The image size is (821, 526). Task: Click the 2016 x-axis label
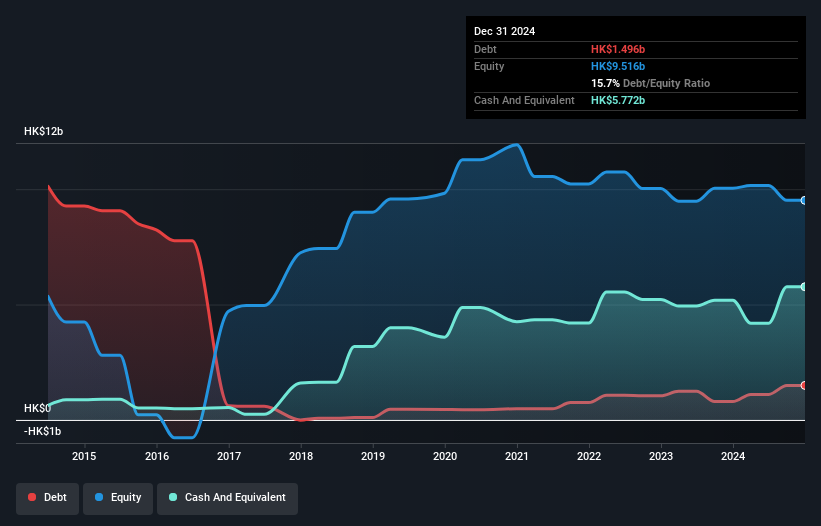click(x=157, y=456)
